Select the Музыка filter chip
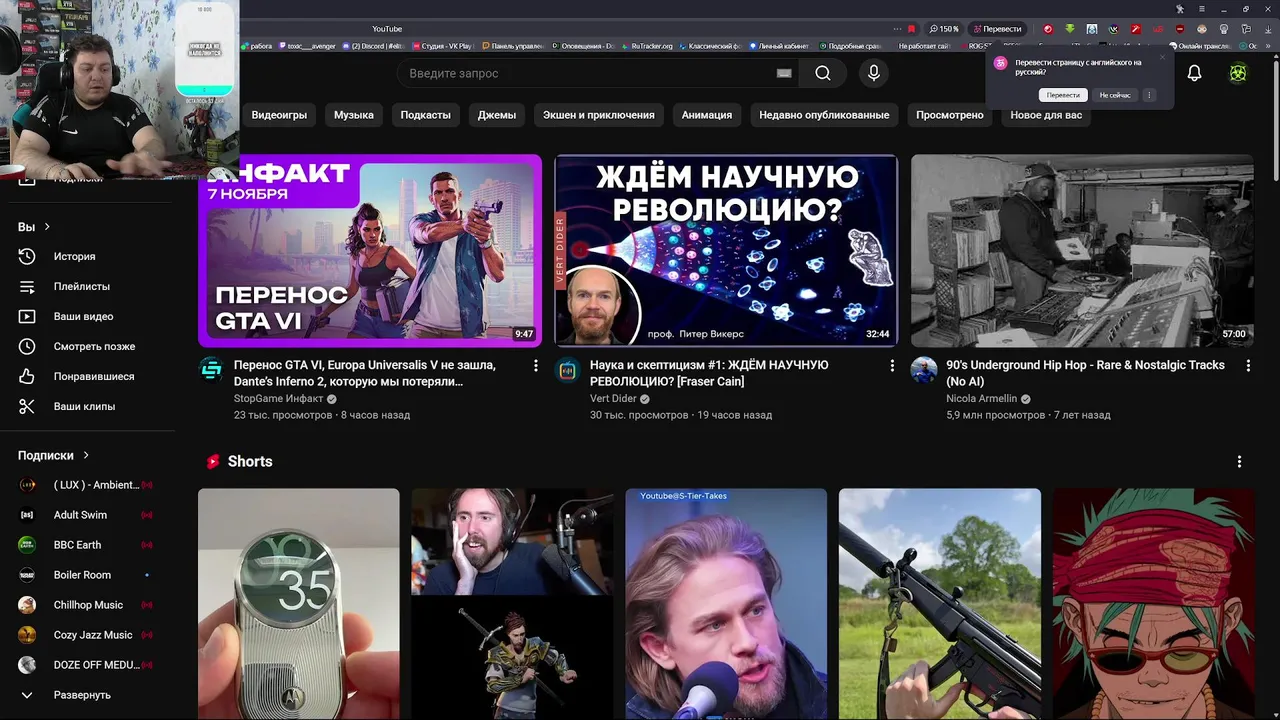Image resolution: width=1280 pixels, height=720 pixels. point(354,115)
